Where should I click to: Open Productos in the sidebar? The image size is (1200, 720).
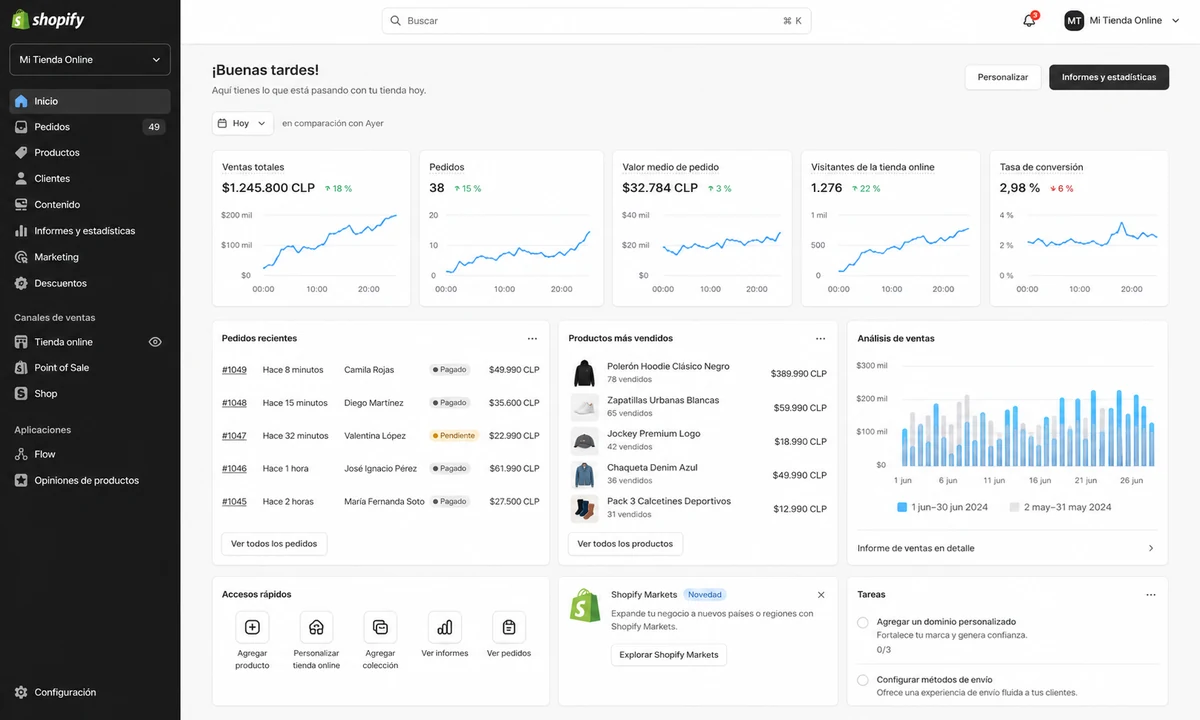(90, 153)
